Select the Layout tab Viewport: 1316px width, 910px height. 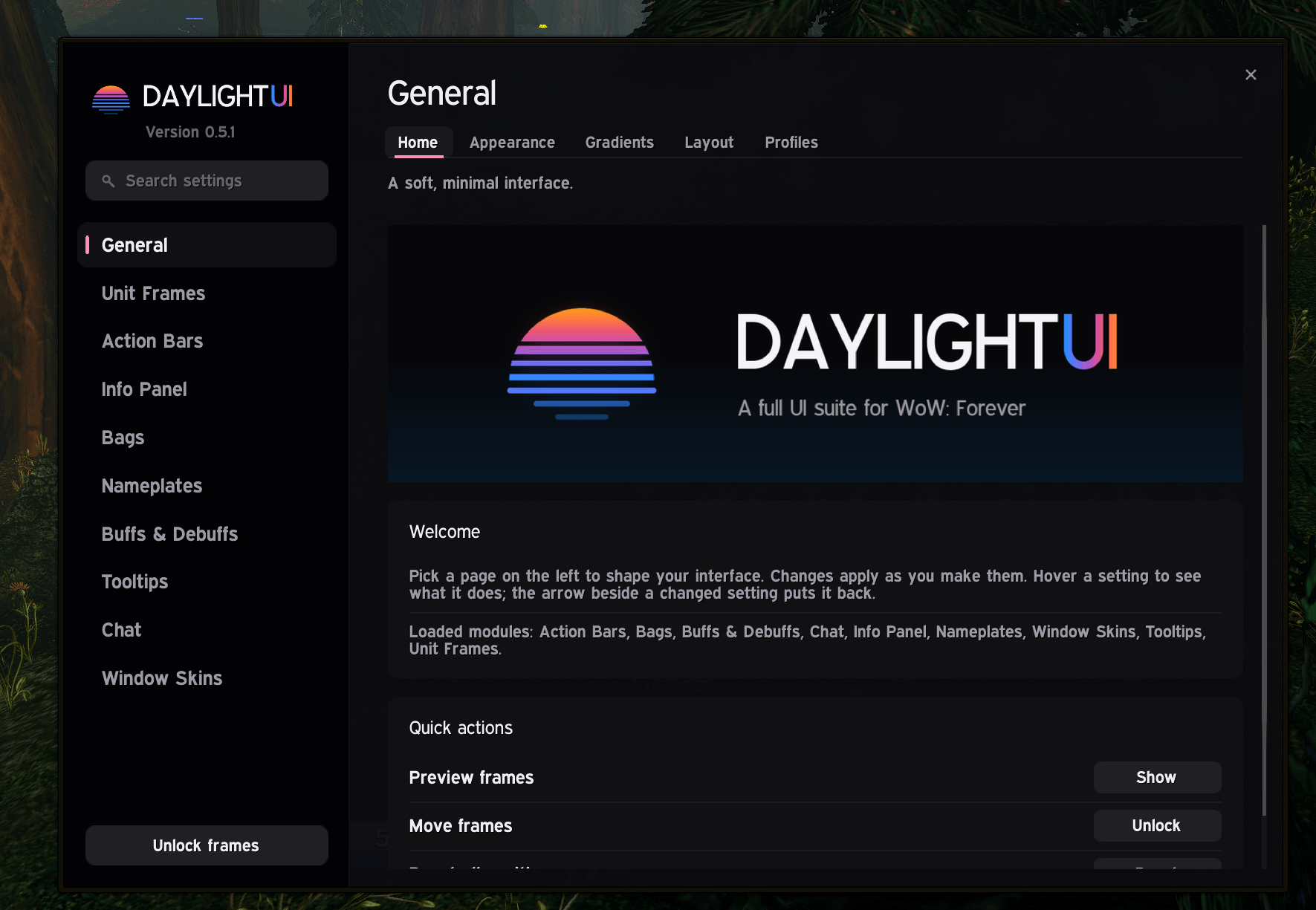709,143
